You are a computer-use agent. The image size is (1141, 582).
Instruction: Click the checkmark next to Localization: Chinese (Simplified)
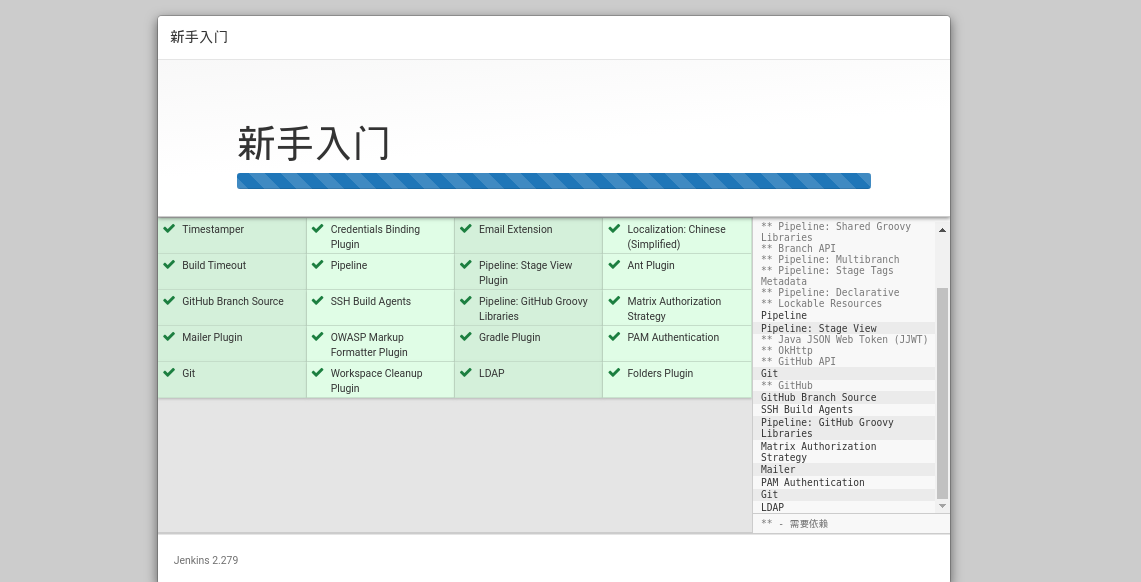pyautogui.click(x=614, y=228)
